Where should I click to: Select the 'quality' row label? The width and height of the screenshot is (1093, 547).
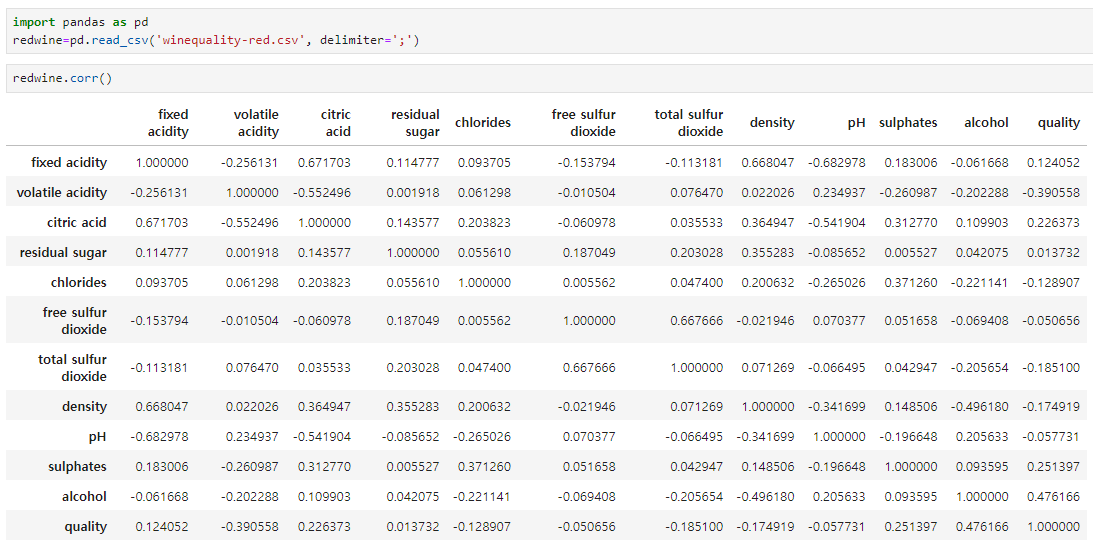[x=85, y=526]
